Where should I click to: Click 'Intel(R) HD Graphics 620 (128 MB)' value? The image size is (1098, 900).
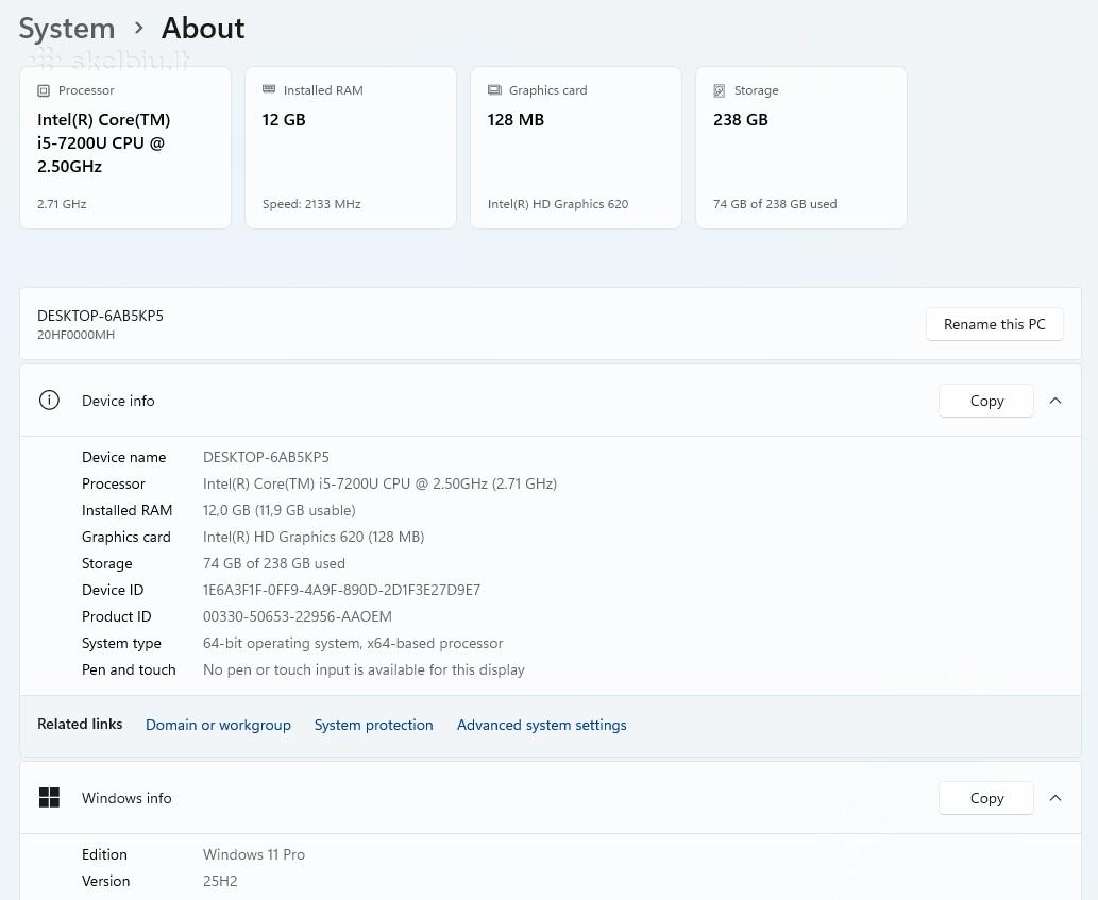coord(313,536)
